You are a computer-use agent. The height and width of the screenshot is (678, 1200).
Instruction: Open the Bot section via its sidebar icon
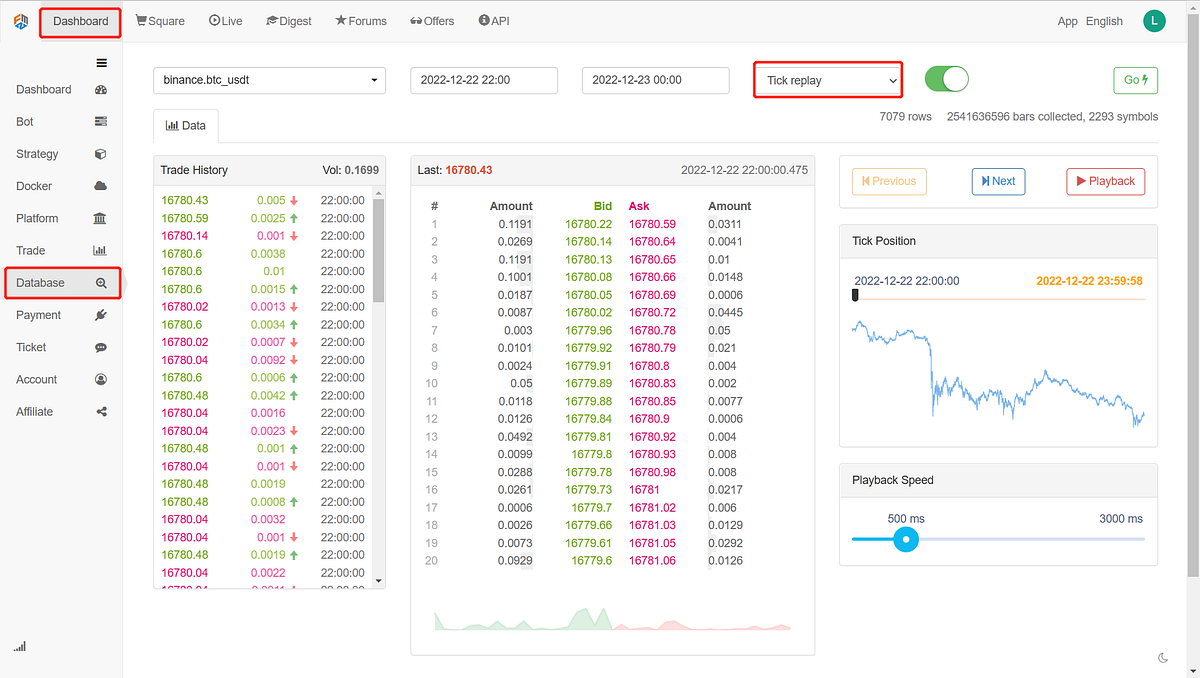101,121
